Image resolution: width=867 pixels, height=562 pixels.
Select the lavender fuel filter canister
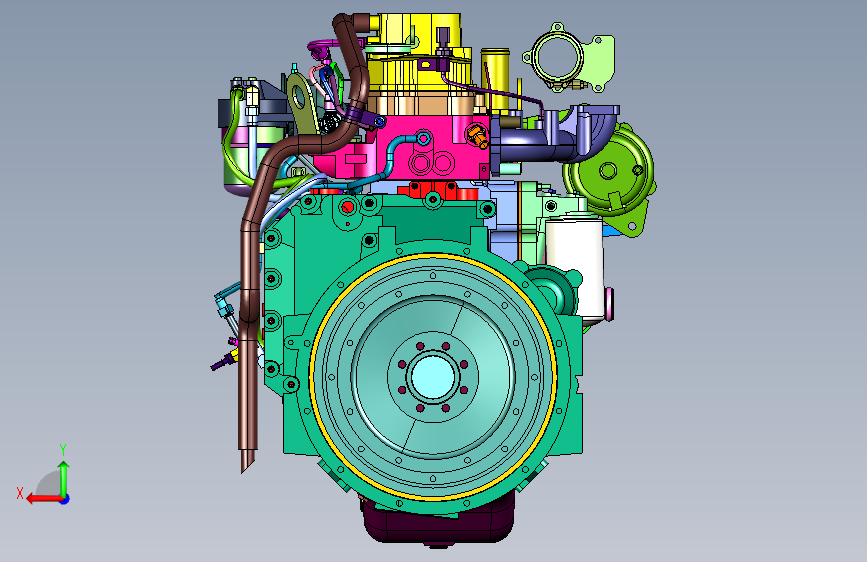(x=242, y=160)
